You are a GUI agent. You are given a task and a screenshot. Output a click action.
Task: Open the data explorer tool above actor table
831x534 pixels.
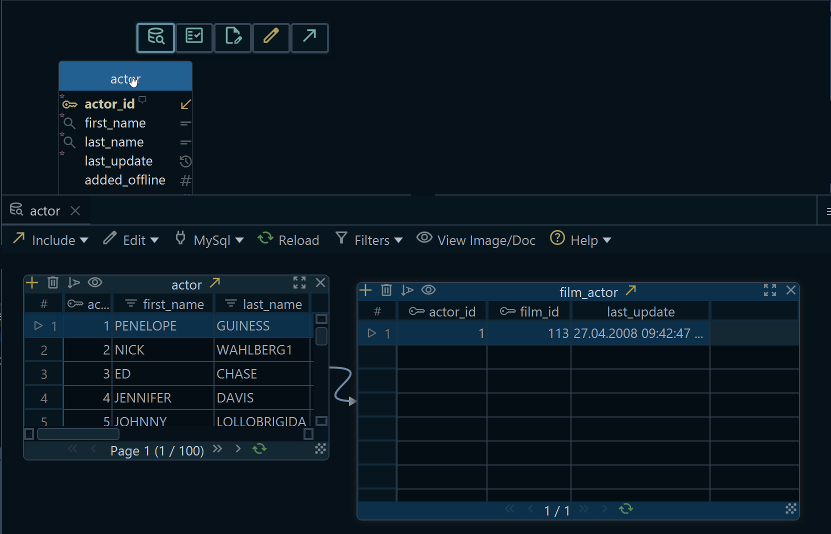(x=155, y=38)
